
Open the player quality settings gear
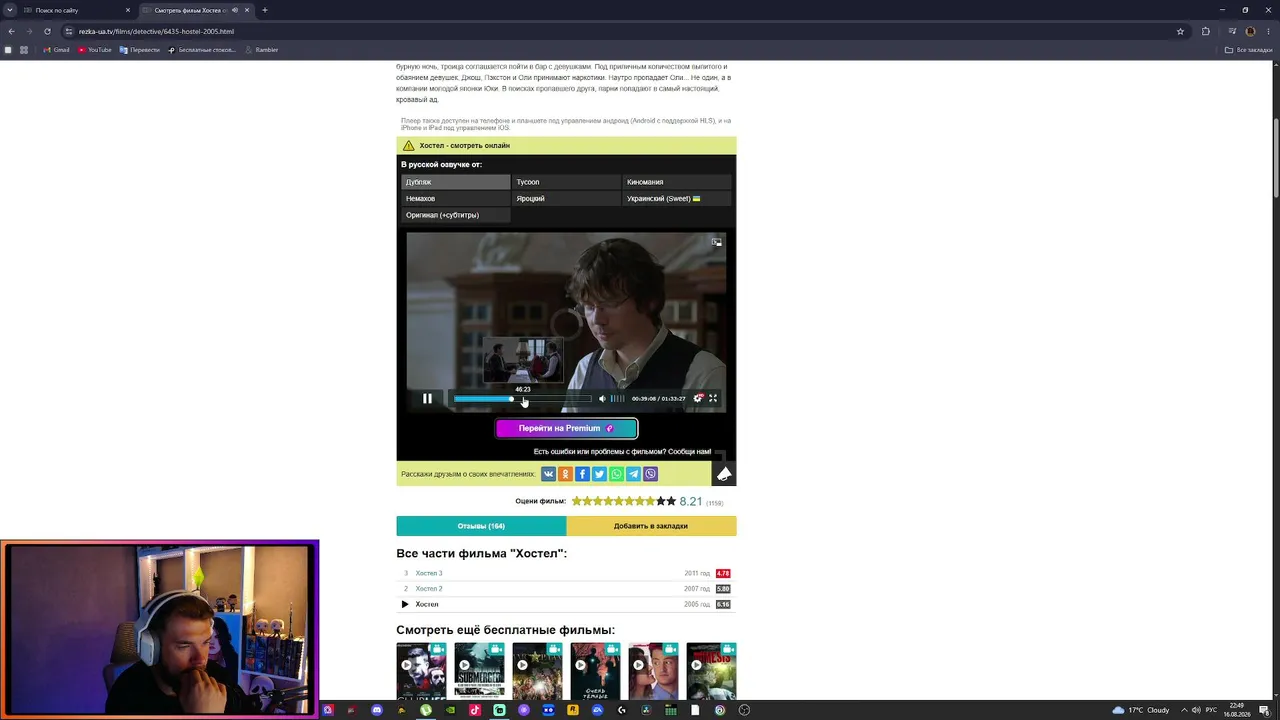pos(698,398)
